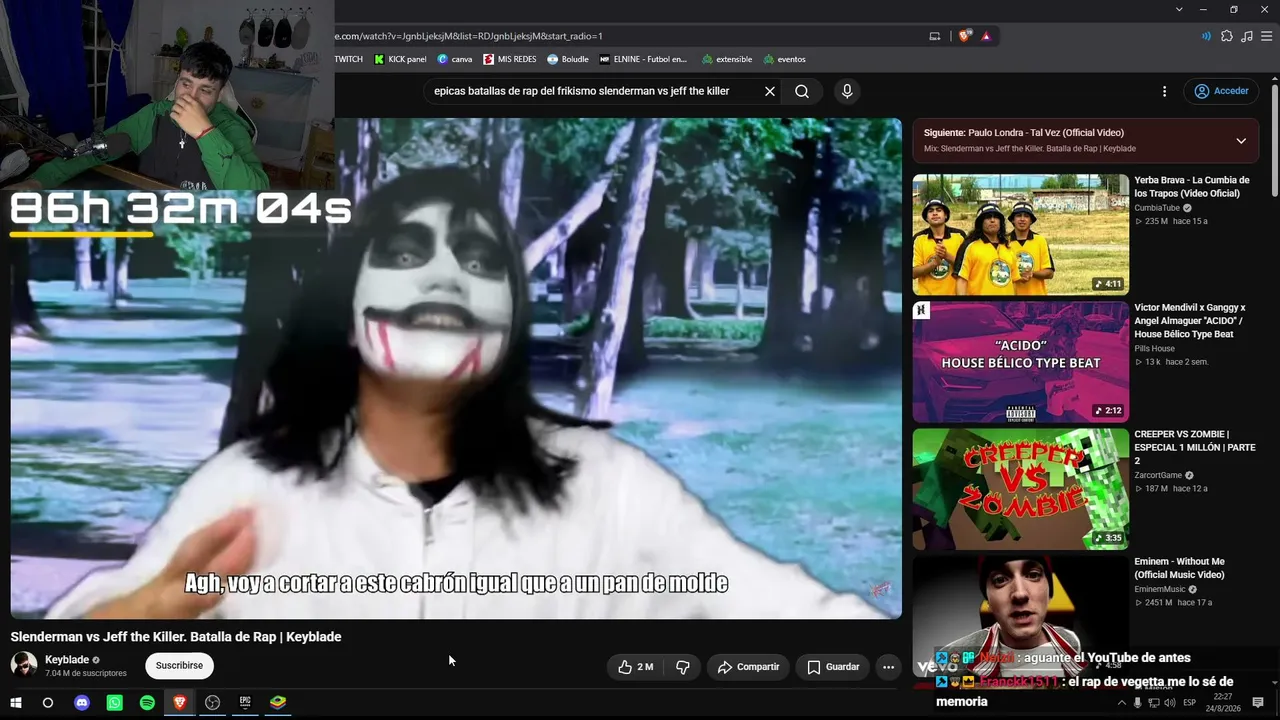The width and height of the screenshot is (1280, 720).
Task: Open the ACIDO House Bélico thumbnail
Action: click(1020, 362)
